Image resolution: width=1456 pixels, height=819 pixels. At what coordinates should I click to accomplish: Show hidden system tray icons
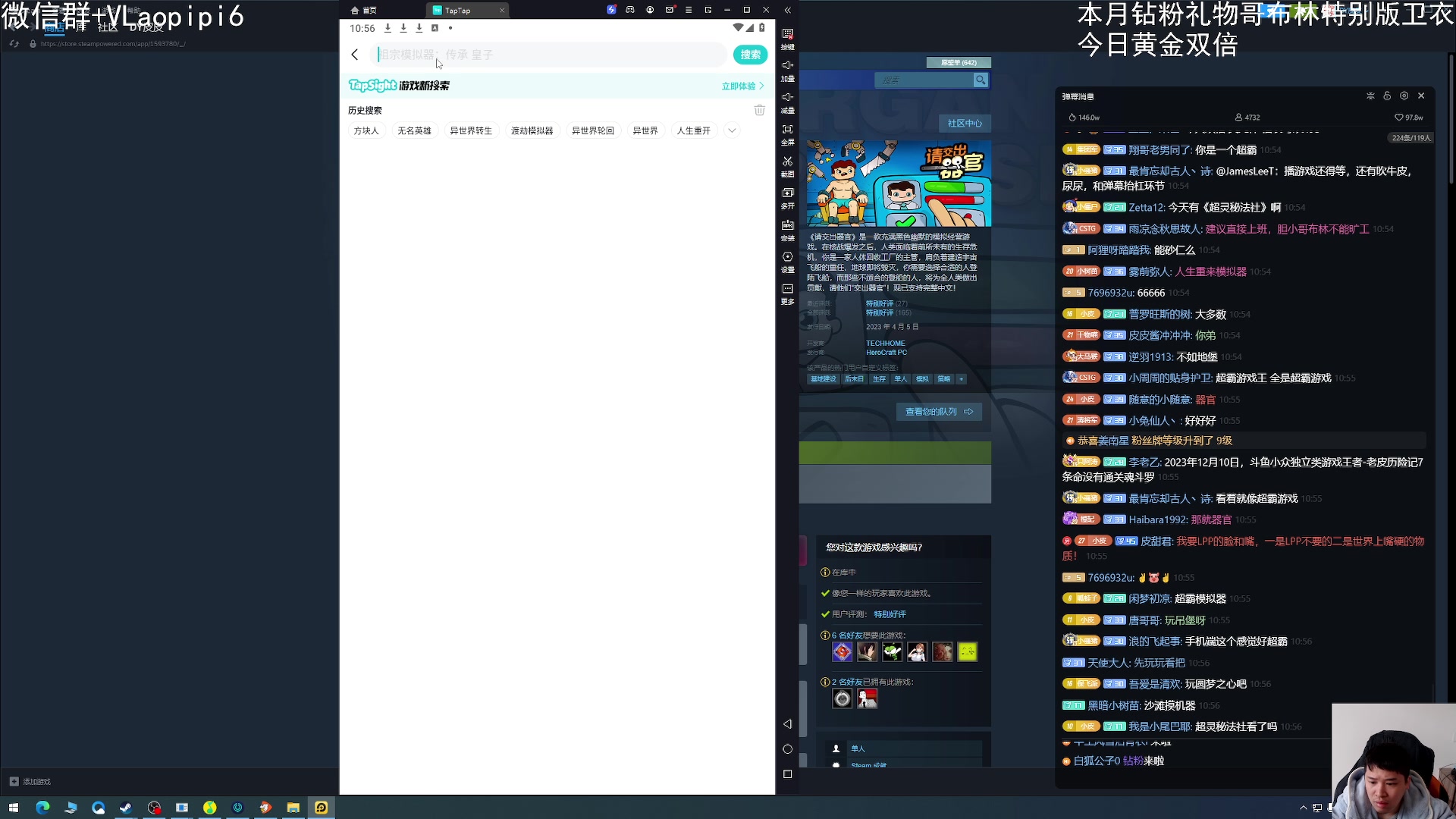(x=1304, y=808)
